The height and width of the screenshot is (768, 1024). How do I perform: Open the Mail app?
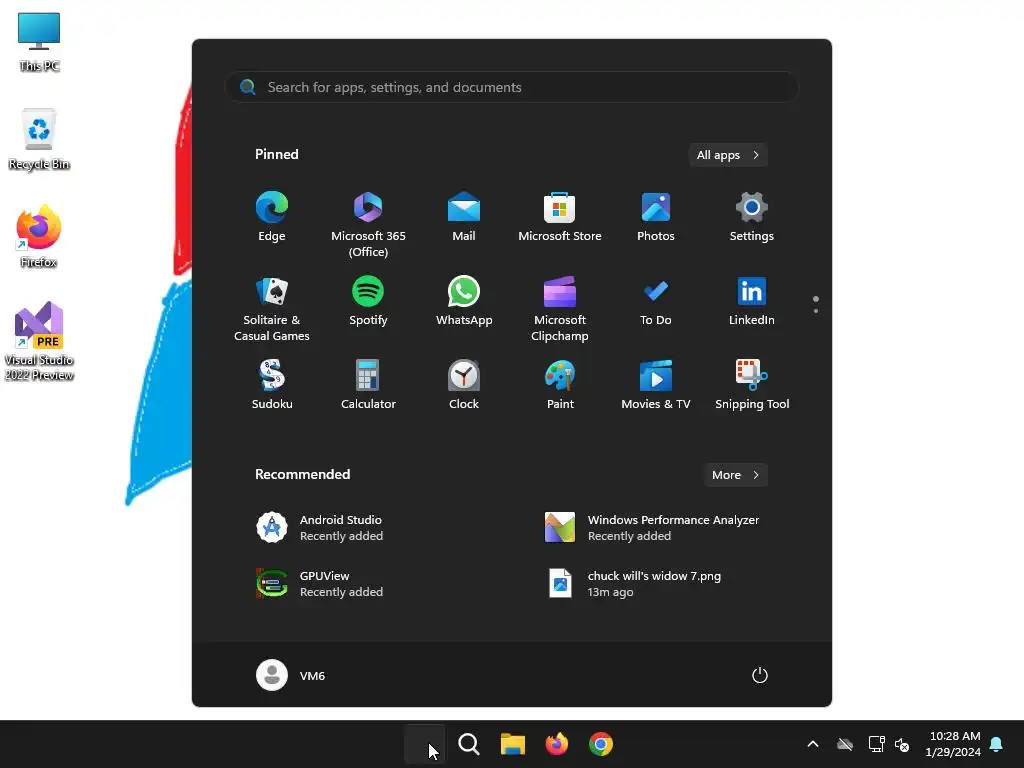[464, 217]
